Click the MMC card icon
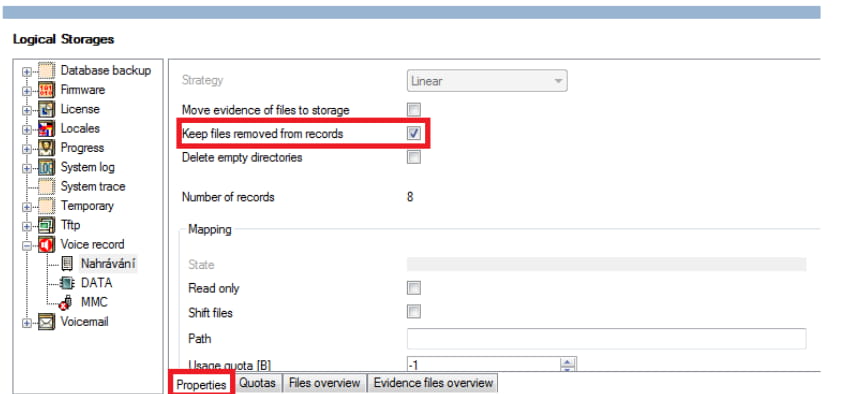This screenshot has width=849, height=394. pyautogui.click(x=66, y=303)
